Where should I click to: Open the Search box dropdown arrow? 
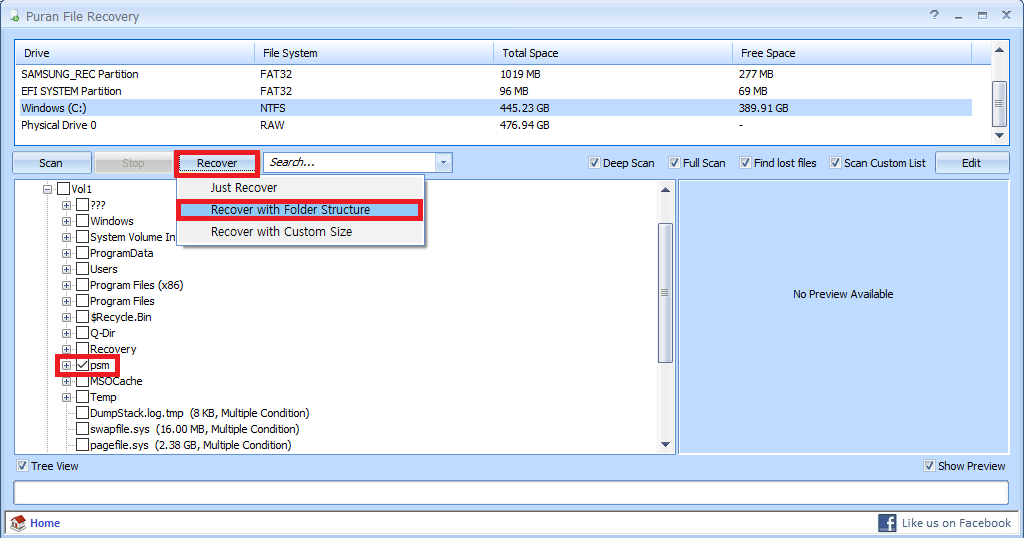point(443,163)
